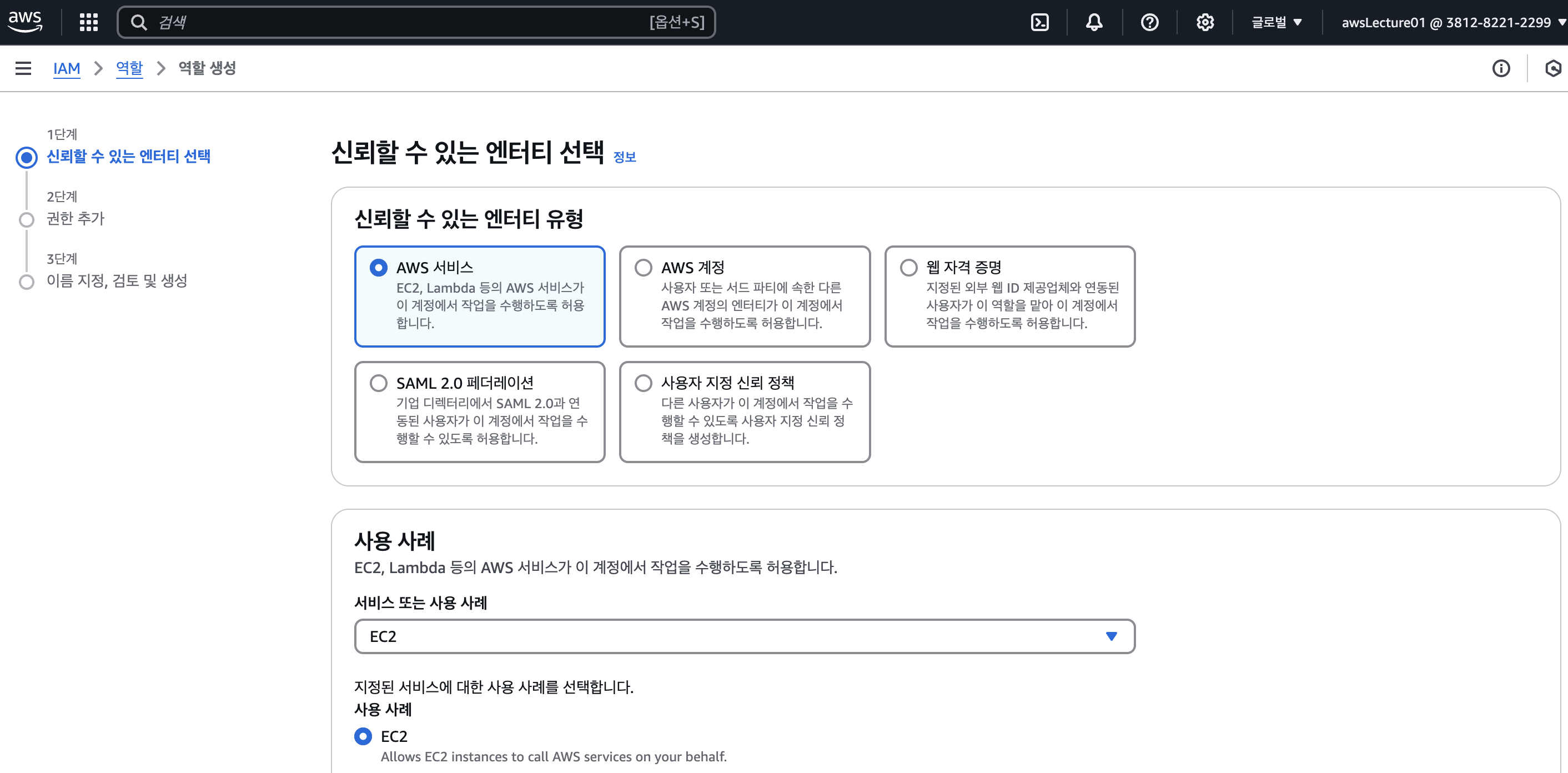Select the SAML 2.0 페더레이션 option
1568x773 pixels.
pyautogui.click(x=480, y=412)
